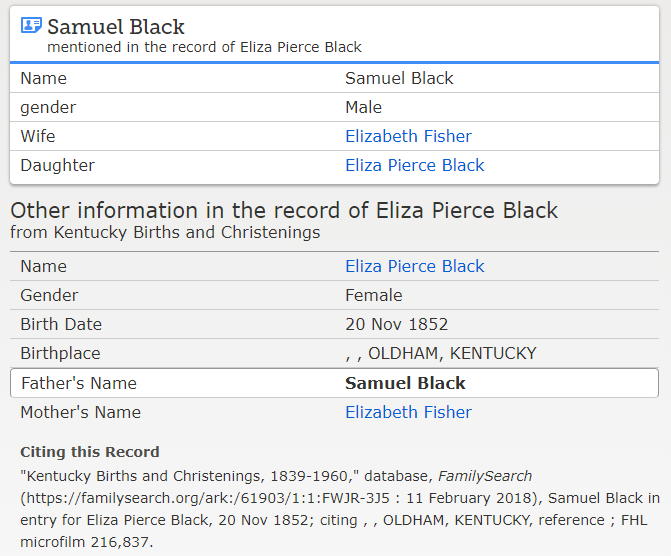Click the person record icon beside Samuel Black
The height and width of the screenshot is (556, 671).
[x=31, y=26]
